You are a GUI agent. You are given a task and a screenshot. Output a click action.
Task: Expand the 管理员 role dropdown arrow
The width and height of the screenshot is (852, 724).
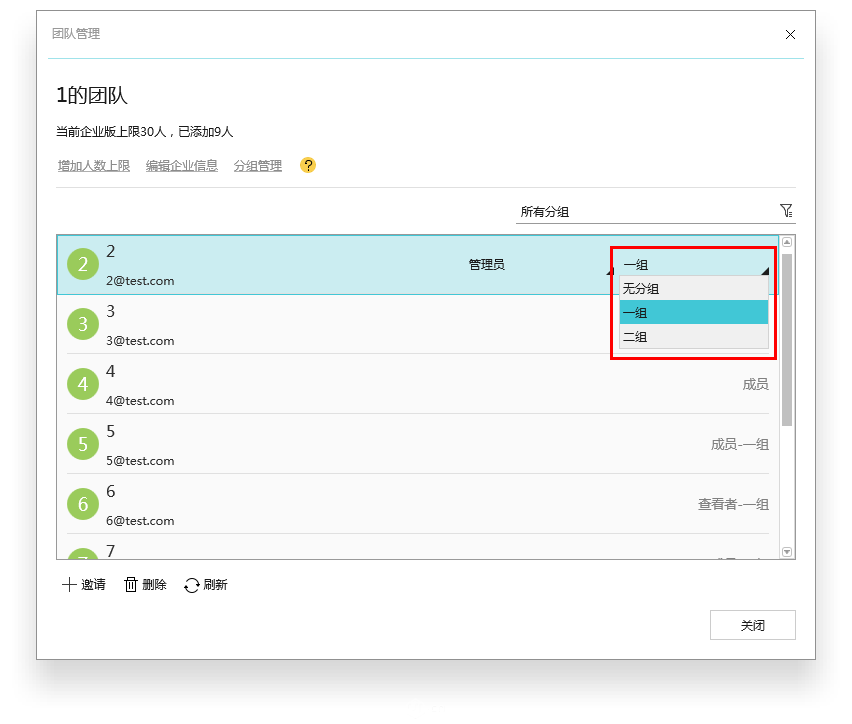(x=610, y=271)
